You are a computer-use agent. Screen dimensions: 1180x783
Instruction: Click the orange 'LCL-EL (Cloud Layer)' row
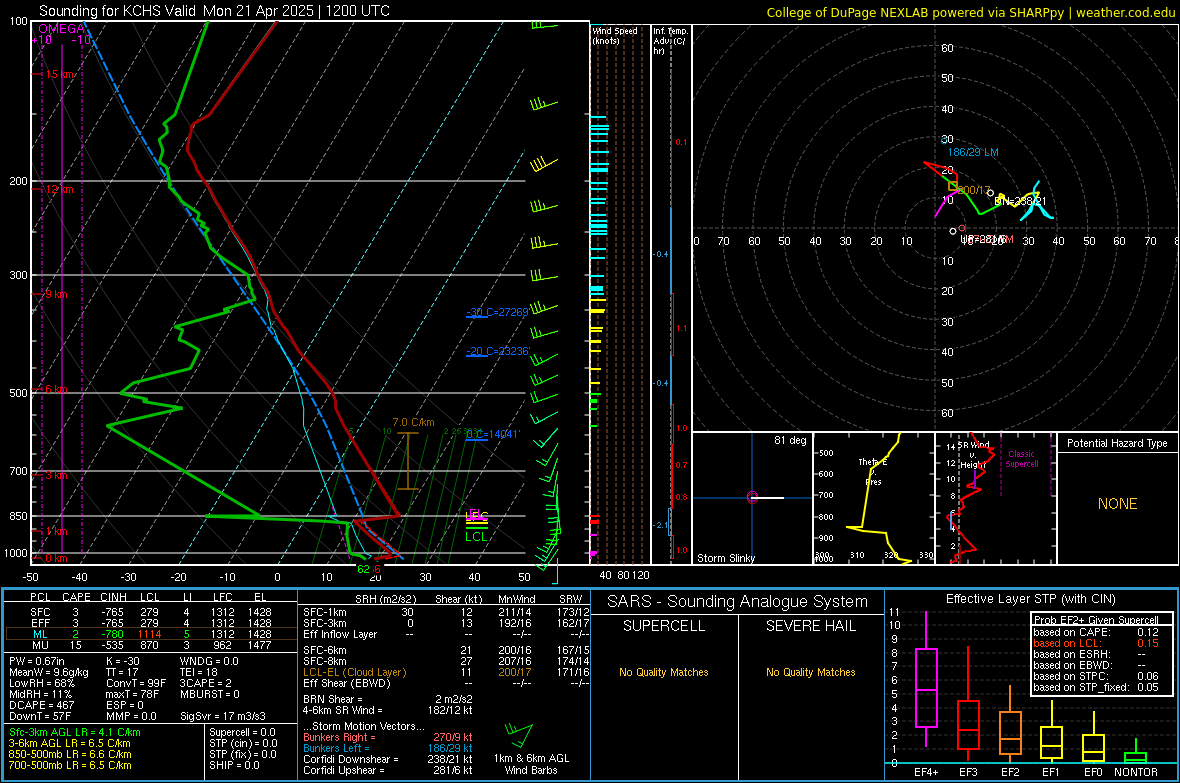pos(446,672)
